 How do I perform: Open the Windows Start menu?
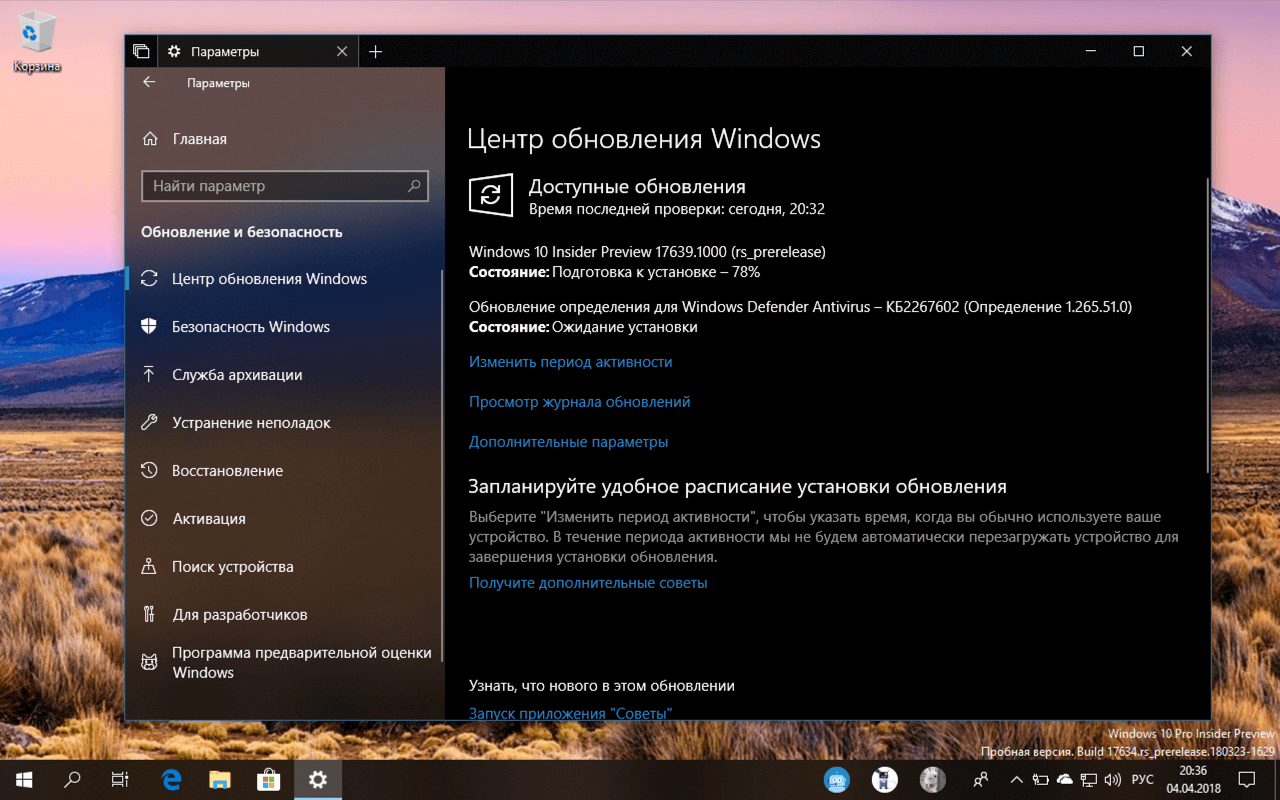tap(24, 779)
